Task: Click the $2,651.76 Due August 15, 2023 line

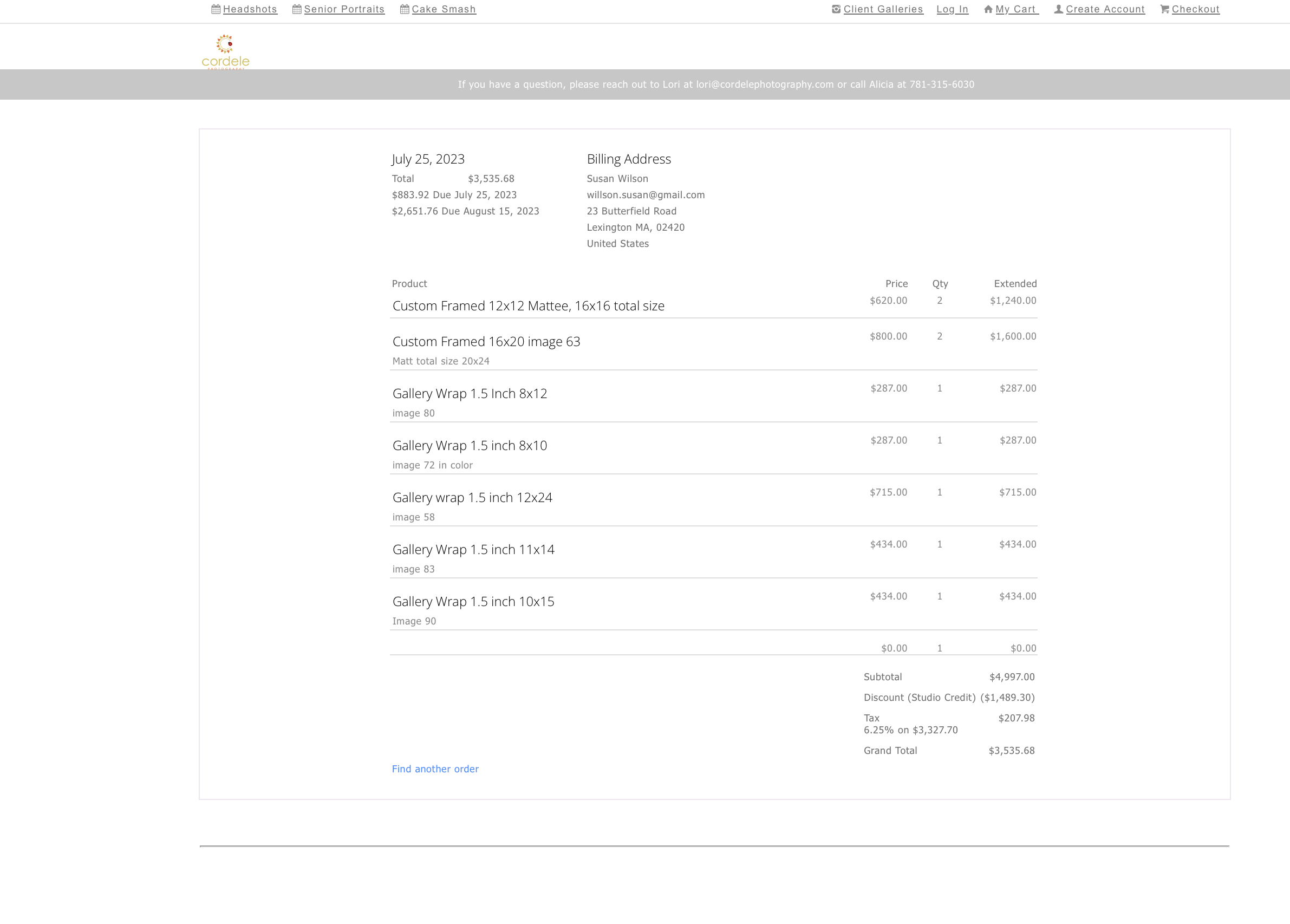Action: (x=466, y=211)
